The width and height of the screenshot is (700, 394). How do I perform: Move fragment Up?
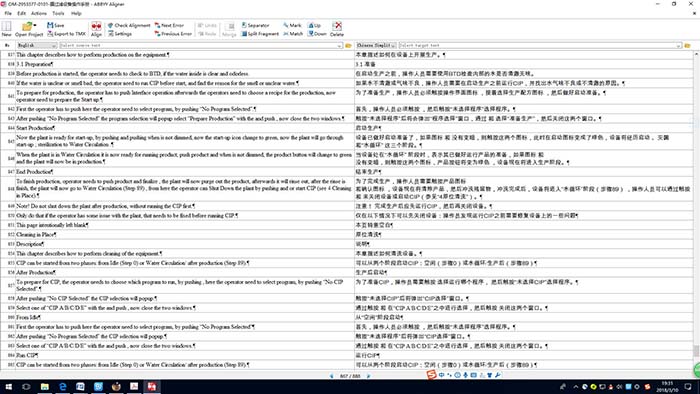[x=315, y=25]
